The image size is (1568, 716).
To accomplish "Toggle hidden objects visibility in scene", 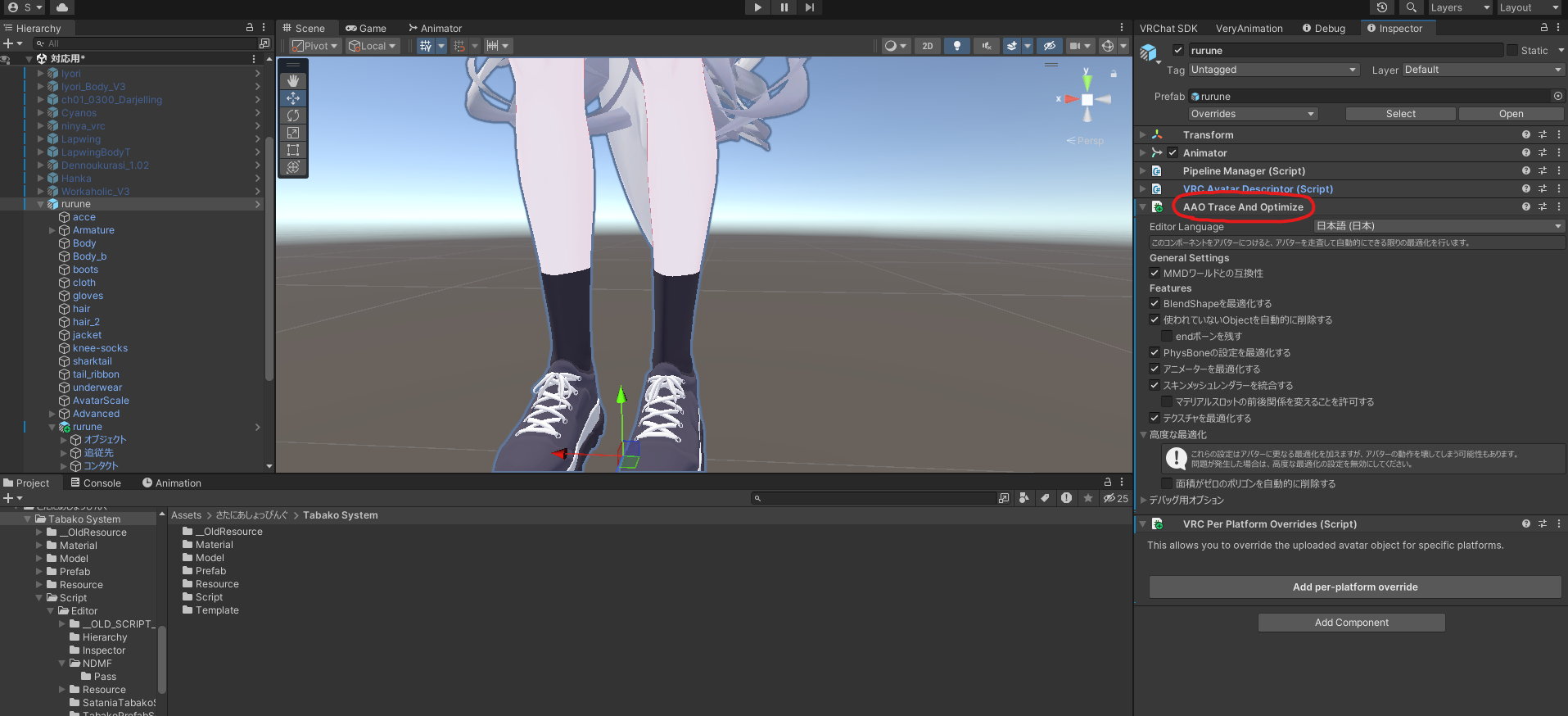I will pos(1050,46).
